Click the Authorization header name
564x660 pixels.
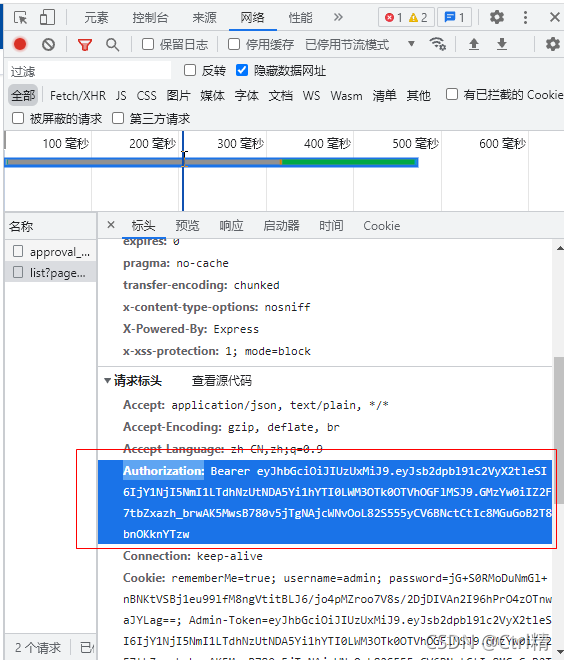(x=163, y=471)
